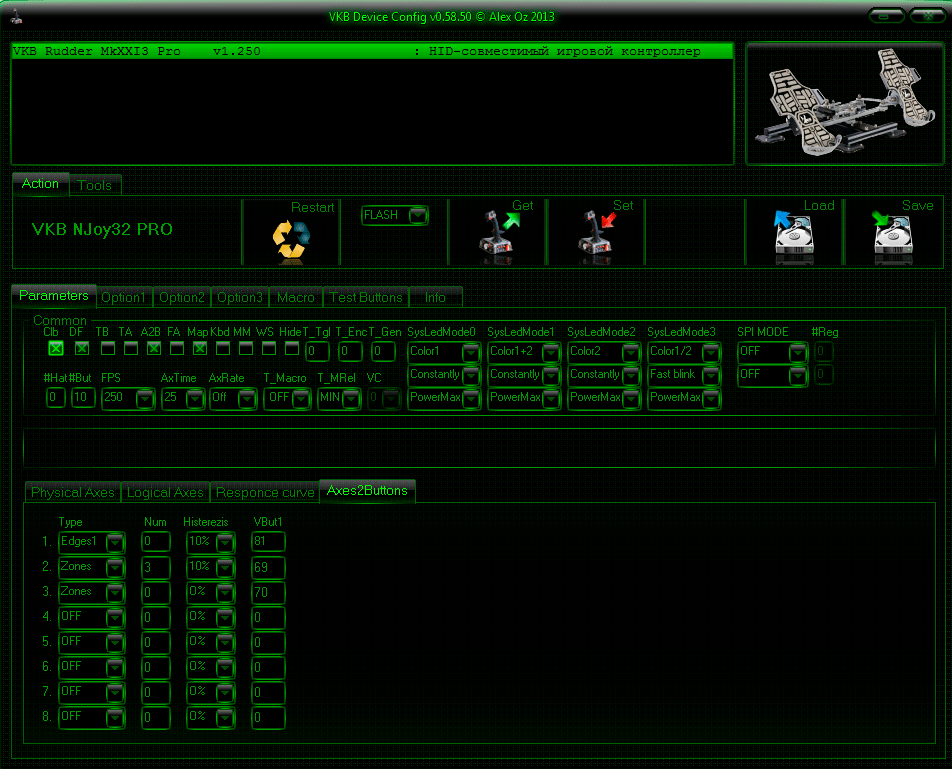Click the #Hat input field
This screenshot has width=952, height=769.
pyautogui.click(x=55, y=398)
